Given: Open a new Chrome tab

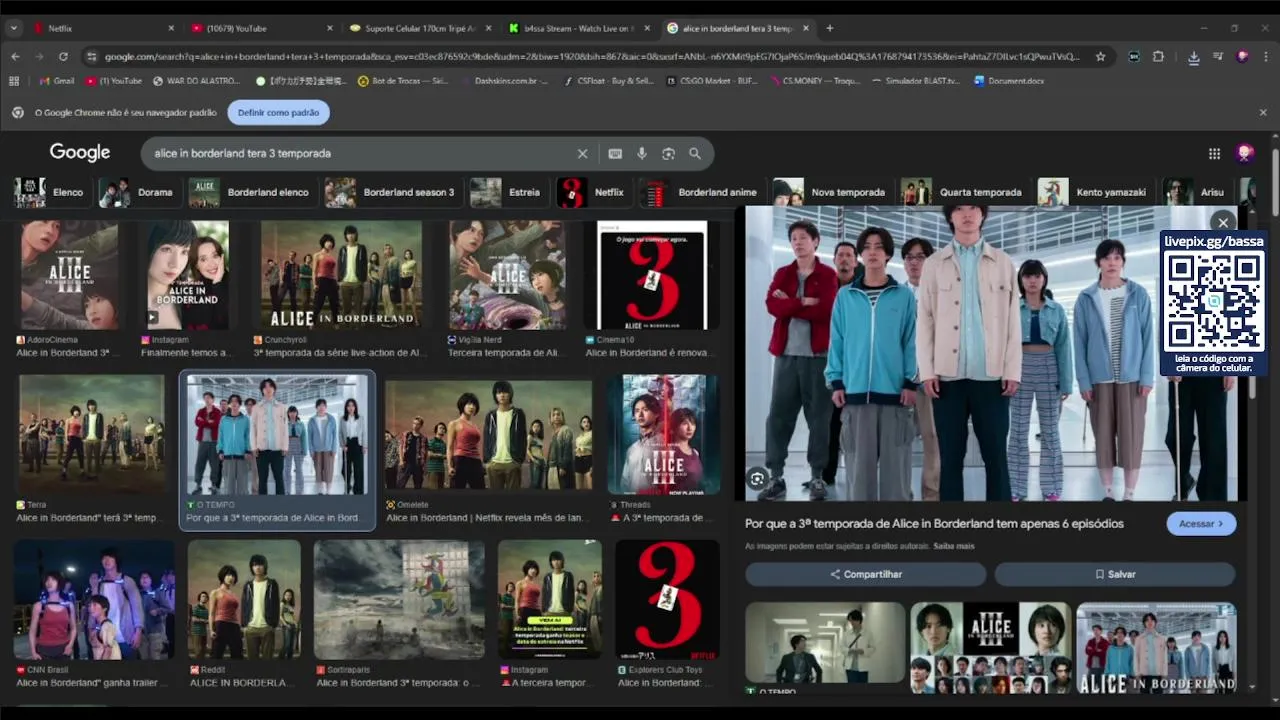Looking at the screenshot, I should [829, 28].
